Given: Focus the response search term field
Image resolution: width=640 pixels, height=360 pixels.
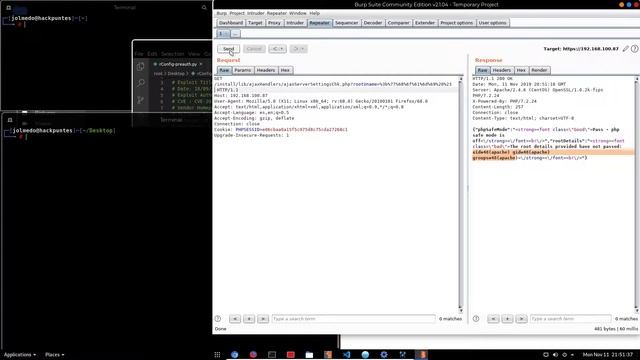Looking at the screenshot, I should coord(571,319).
